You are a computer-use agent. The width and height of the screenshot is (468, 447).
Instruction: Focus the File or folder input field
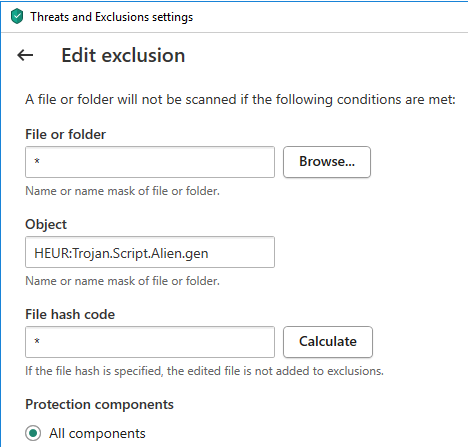150,162
